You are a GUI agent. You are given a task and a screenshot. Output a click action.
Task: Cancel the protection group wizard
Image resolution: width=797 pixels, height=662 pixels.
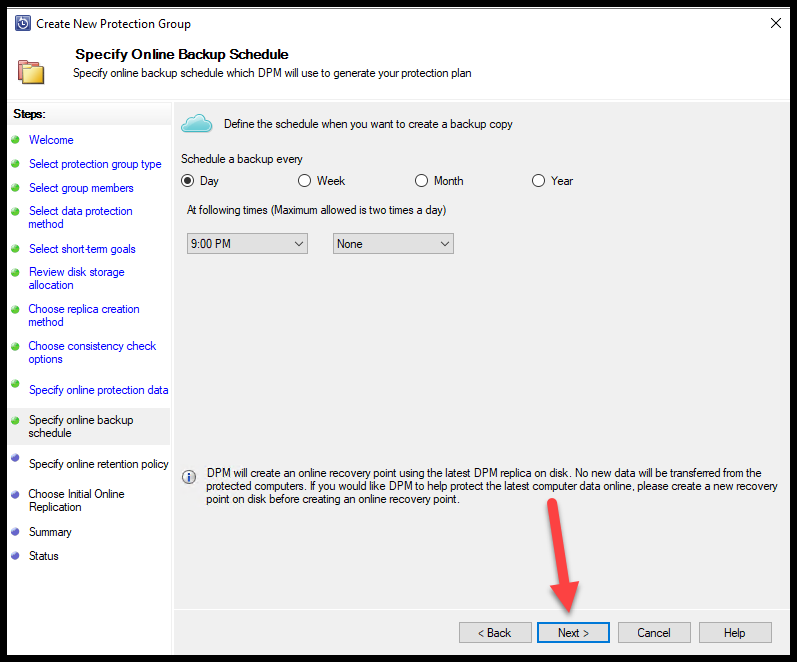click(654, 633)
